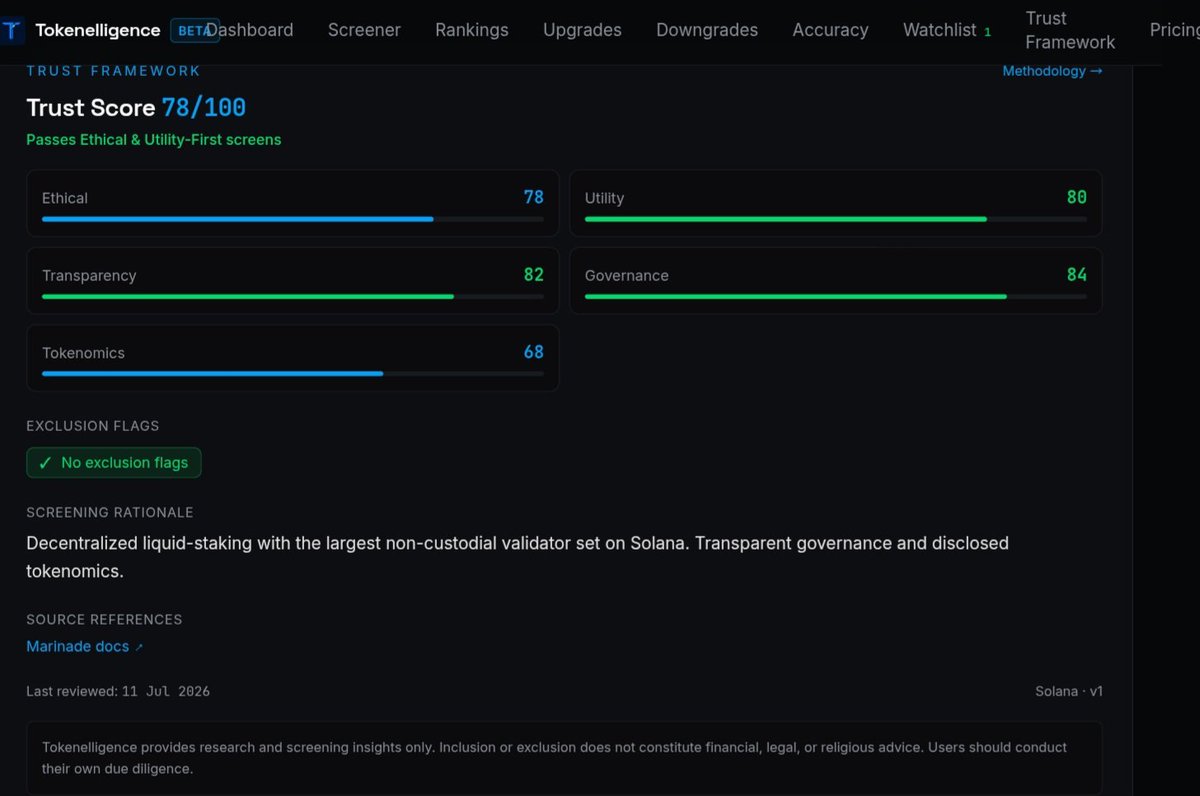Open the Methodology link
This screenshot has height=796, width=1200.
(x=1052, y=71)
